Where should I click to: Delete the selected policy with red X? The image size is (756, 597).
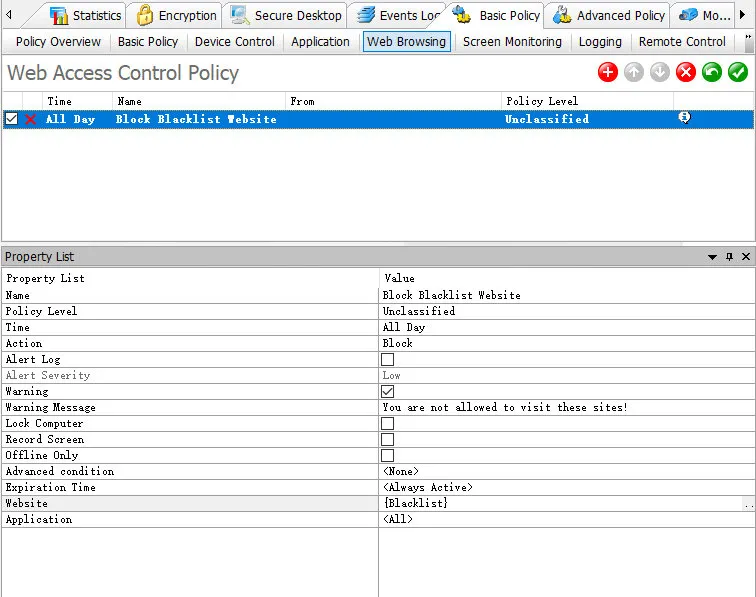[x=685, y=72]
